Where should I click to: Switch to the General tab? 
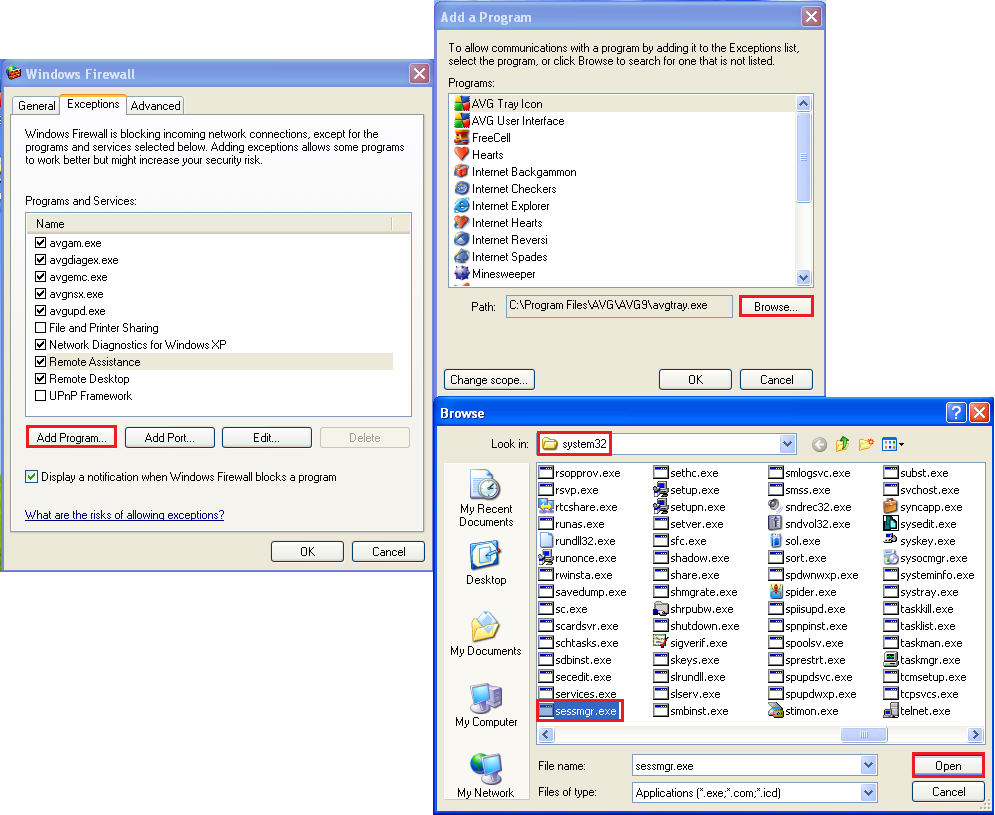37,106
